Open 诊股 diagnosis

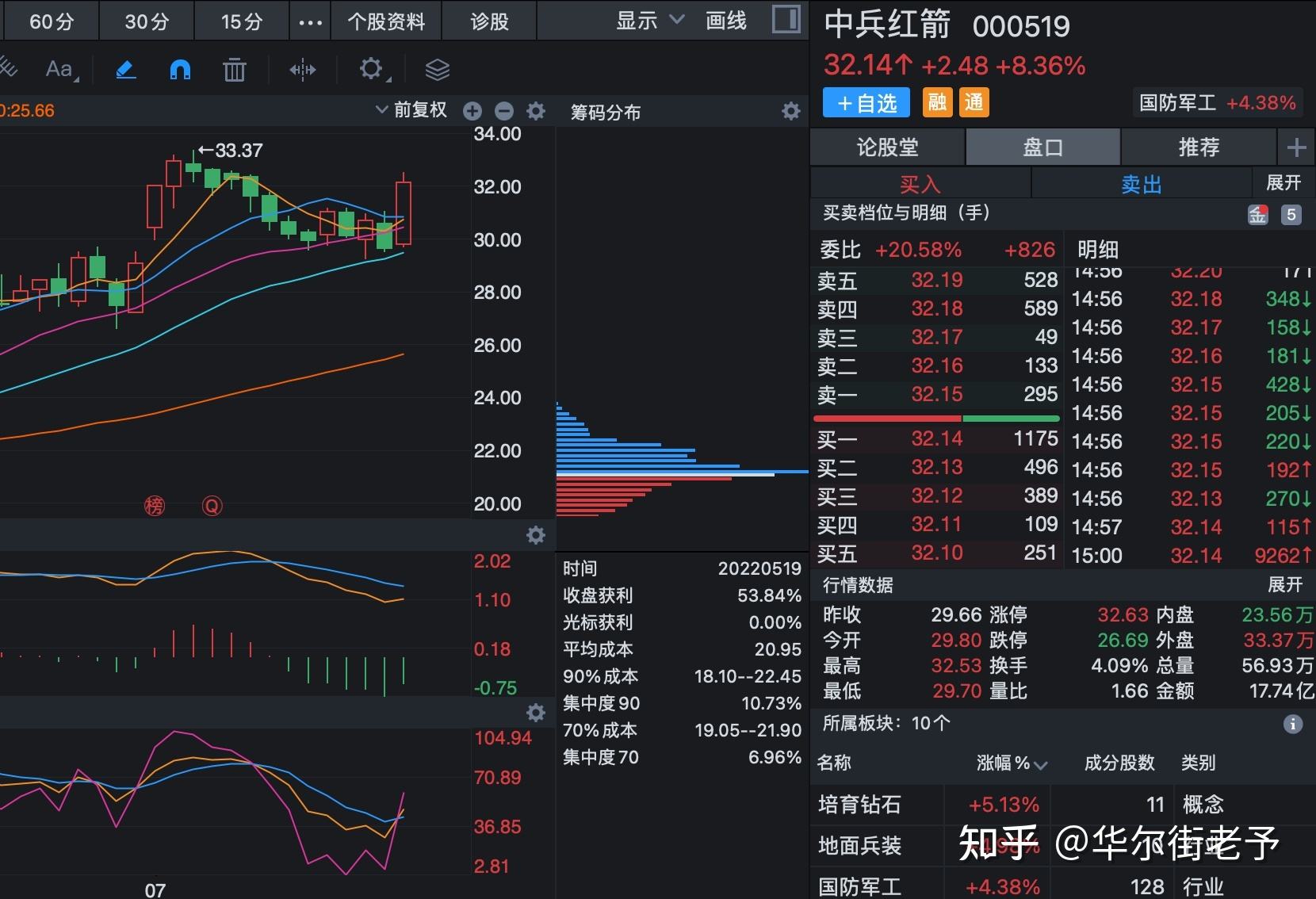tap(489, 21)
